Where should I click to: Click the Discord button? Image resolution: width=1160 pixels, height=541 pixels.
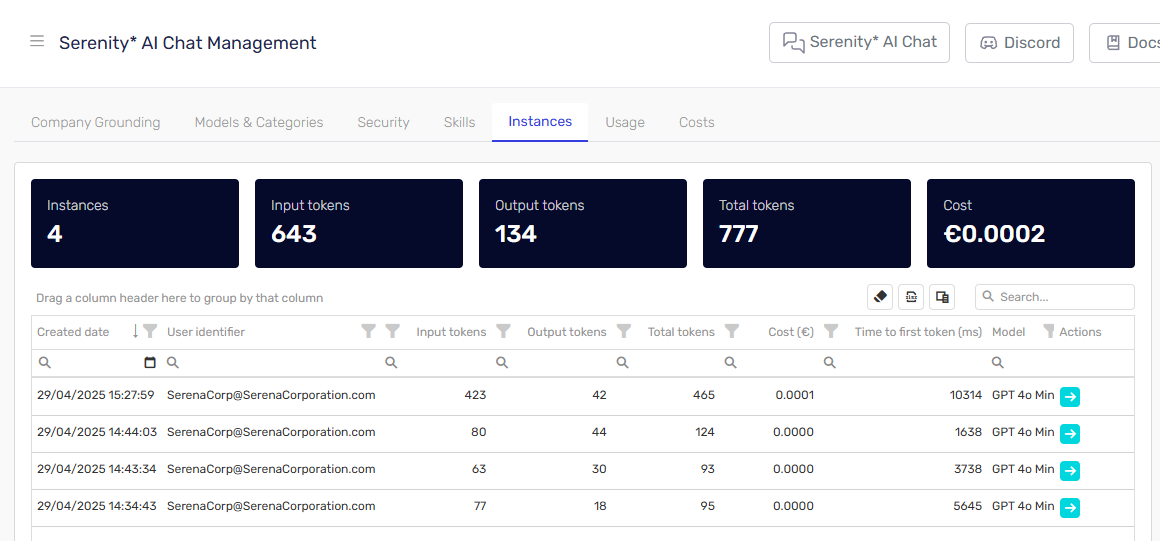coord(1019,43)
